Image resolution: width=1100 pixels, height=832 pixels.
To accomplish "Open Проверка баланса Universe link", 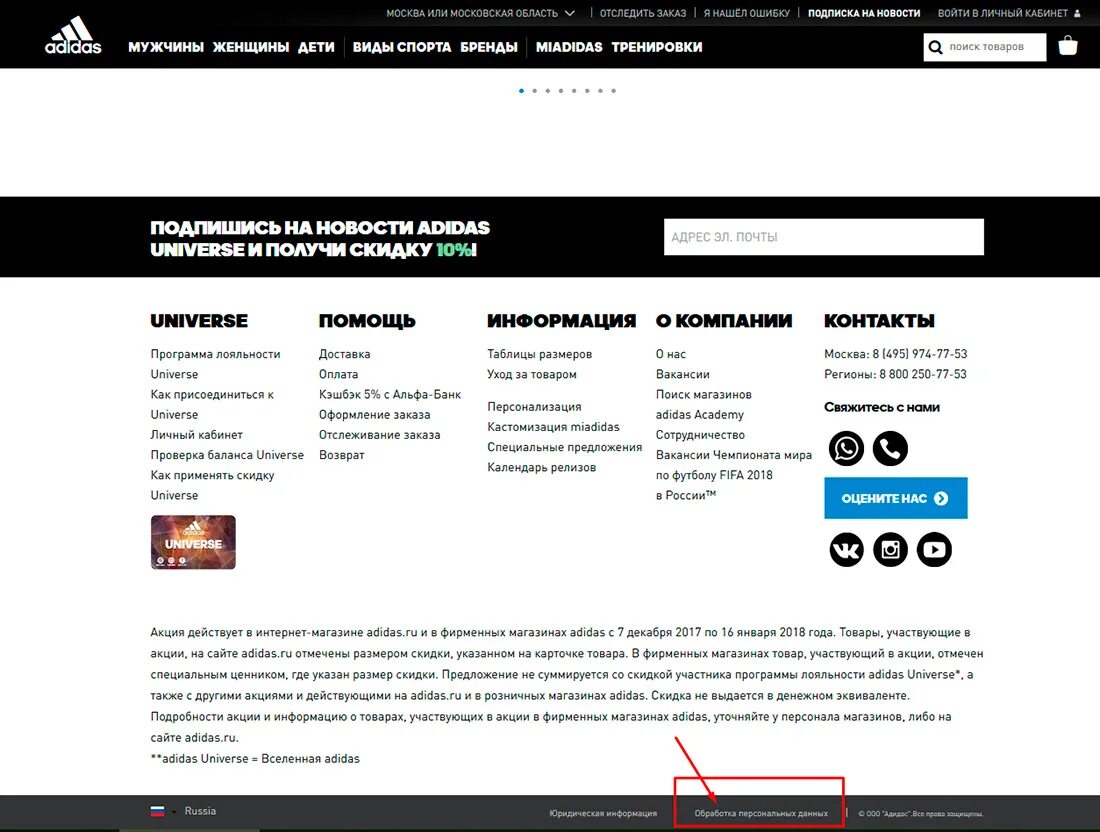I will pos(227,455).
